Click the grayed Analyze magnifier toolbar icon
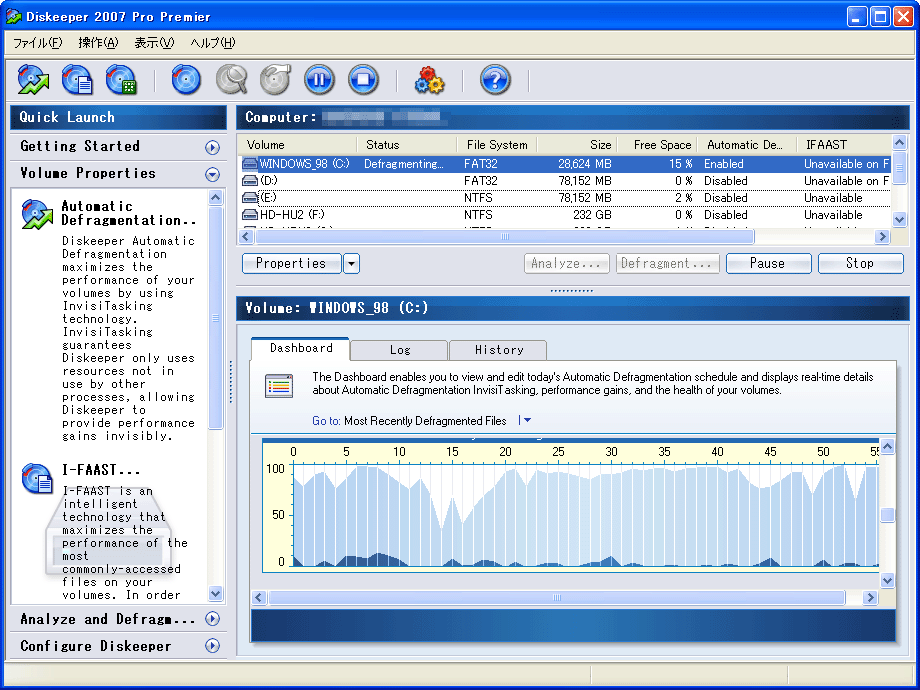 [x=231, y=79]
